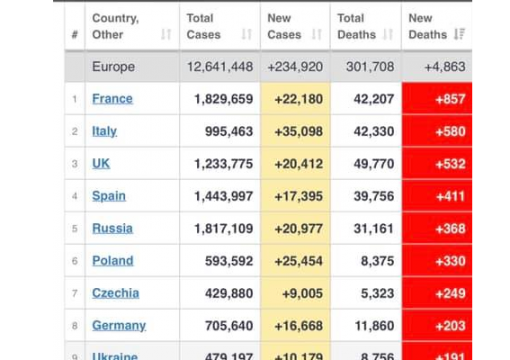Open the Russia country link
The width and height of the screenshot is (510, 360).
pos(112,228)
